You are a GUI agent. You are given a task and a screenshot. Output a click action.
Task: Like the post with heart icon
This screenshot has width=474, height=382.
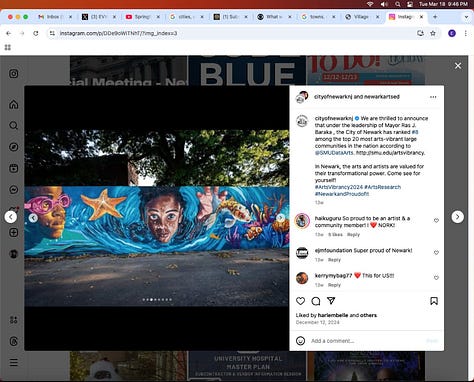point(300,301)
